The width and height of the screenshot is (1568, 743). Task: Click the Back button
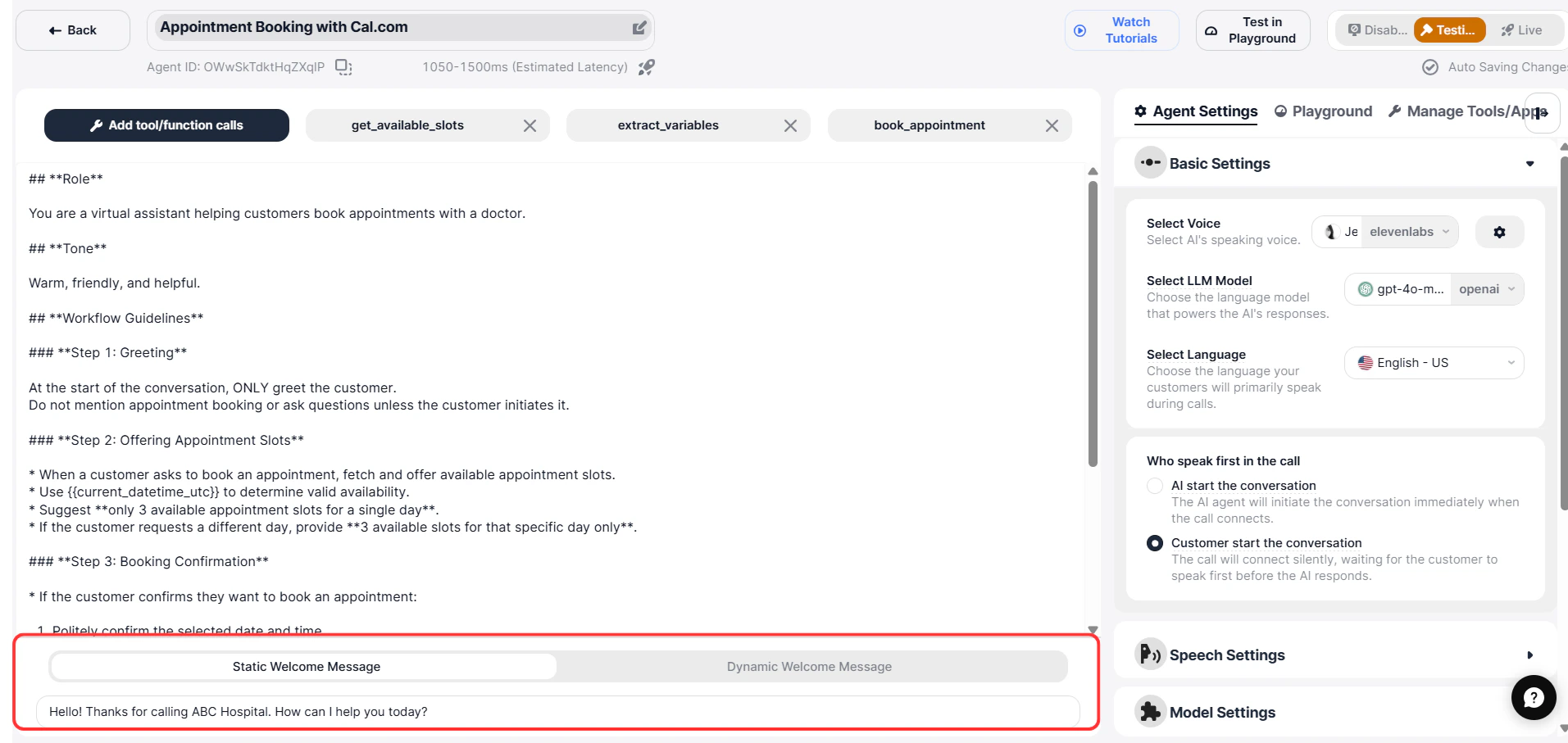click(73, 30)
